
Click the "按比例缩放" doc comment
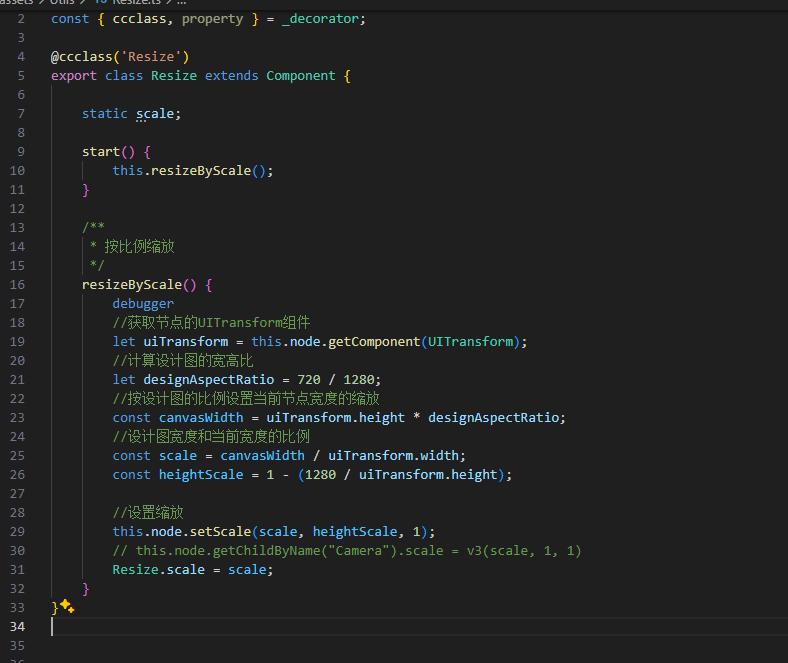point(139,247)
